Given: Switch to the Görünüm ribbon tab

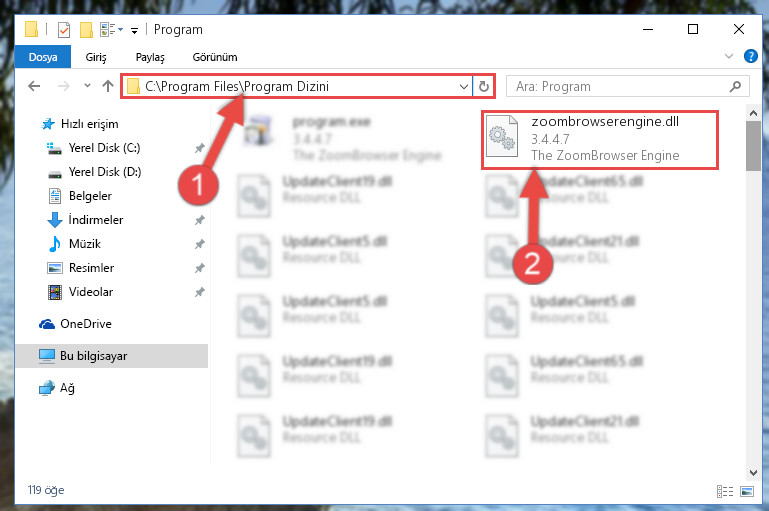Looking at the screenshot, I should click(215, 57).
